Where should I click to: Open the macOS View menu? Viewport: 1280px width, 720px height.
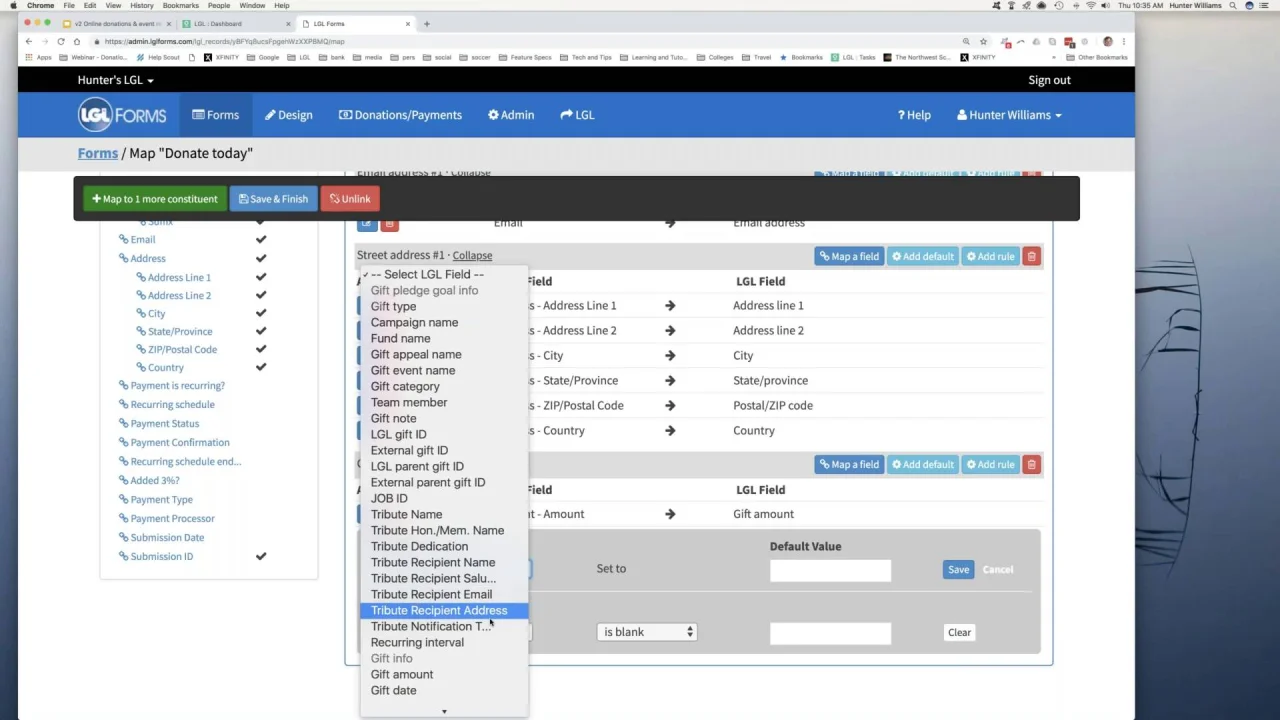click(113, 5)
